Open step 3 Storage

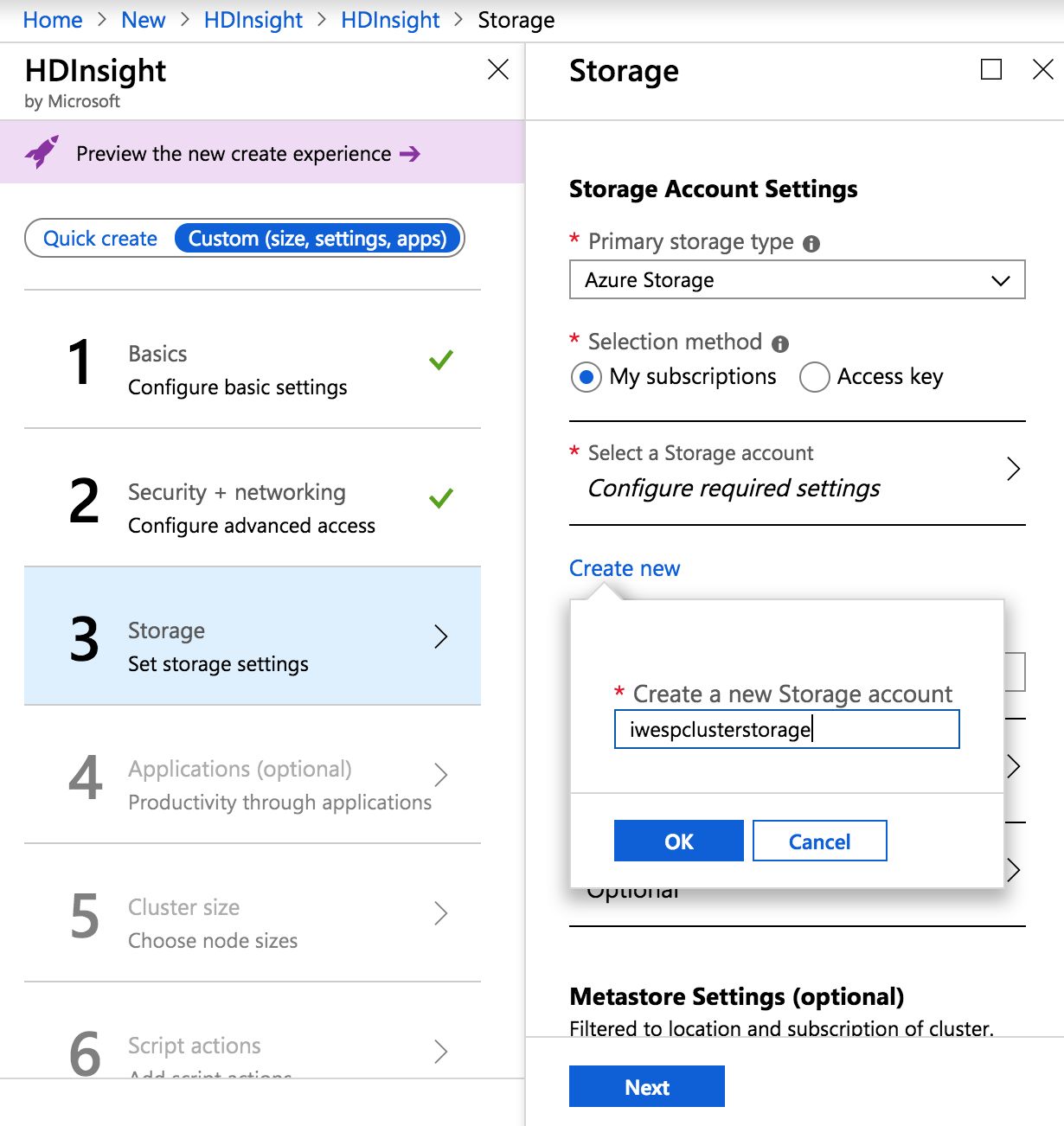tap(253, 636)
